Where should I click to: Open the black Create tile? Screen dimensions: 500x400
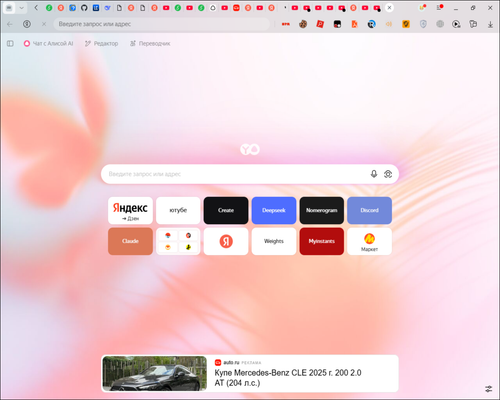[x=226, y=210]
